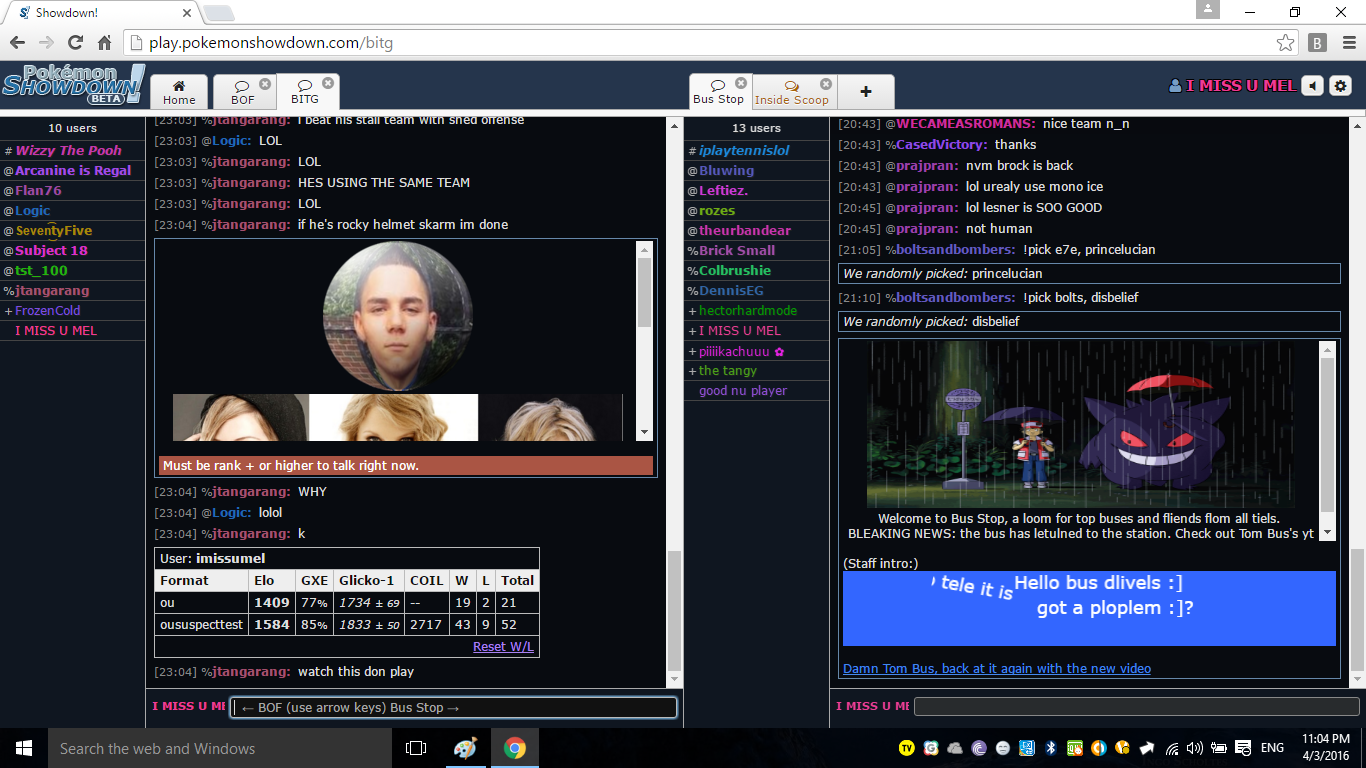Screen dimensions: 1366x768
Task: Open the Options gear icon
Action: point(1340,86)
